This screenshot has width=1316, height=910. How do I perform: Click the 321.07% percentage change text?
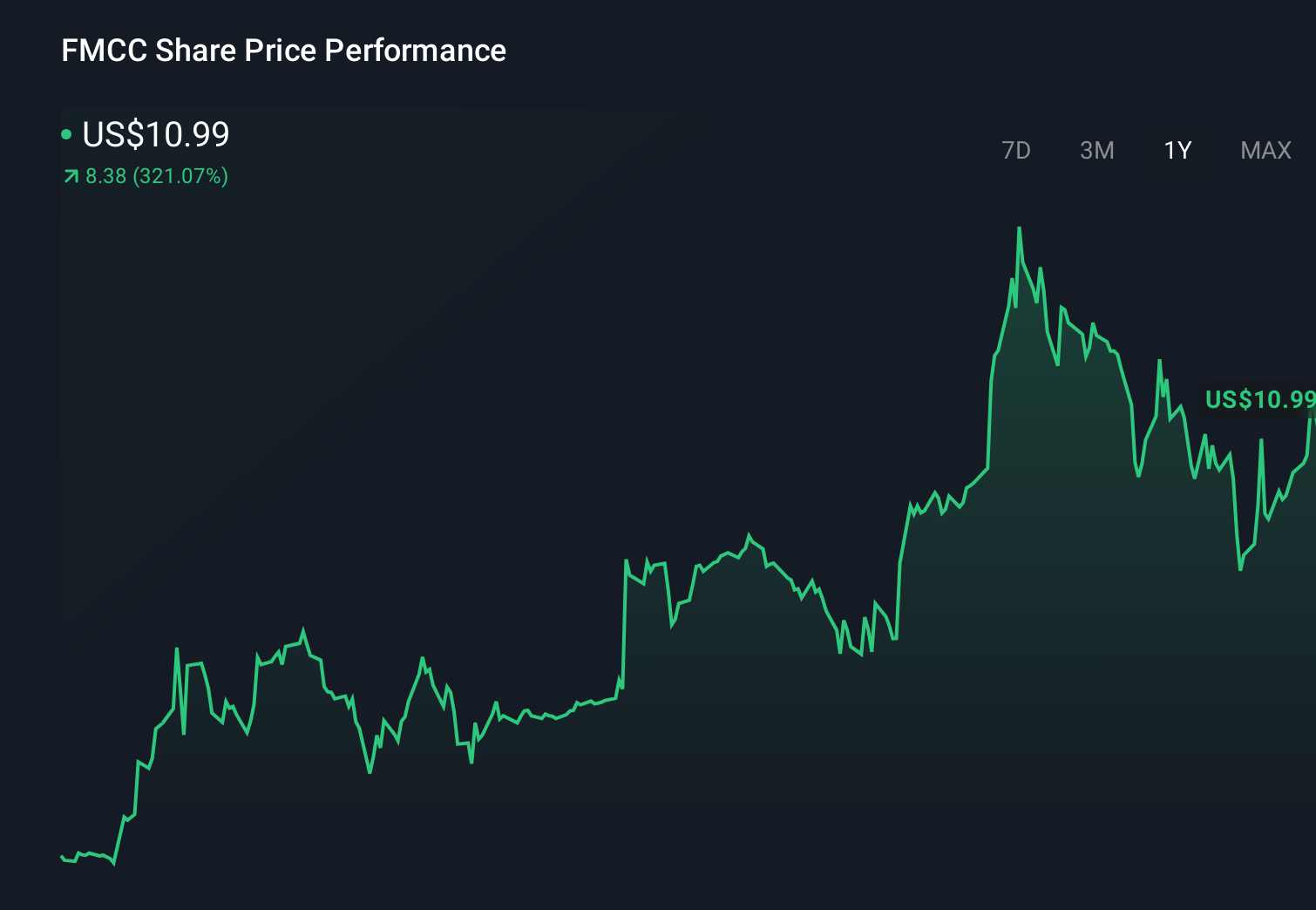tap(180, 176)
